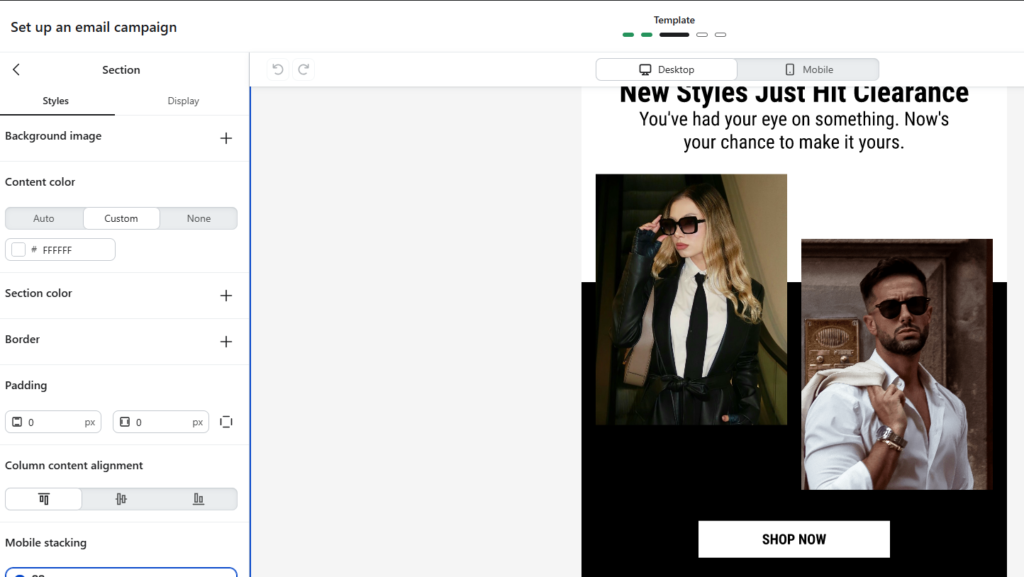Expand the Section color settings

(x=227, y=295)
